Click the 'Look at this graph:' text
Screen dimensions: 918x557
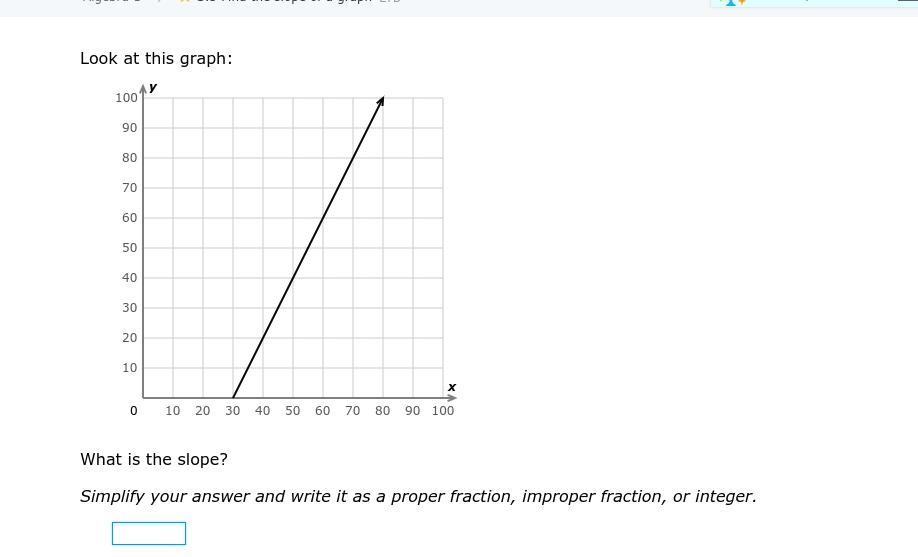pyautogui.click(x=156, y=59)
